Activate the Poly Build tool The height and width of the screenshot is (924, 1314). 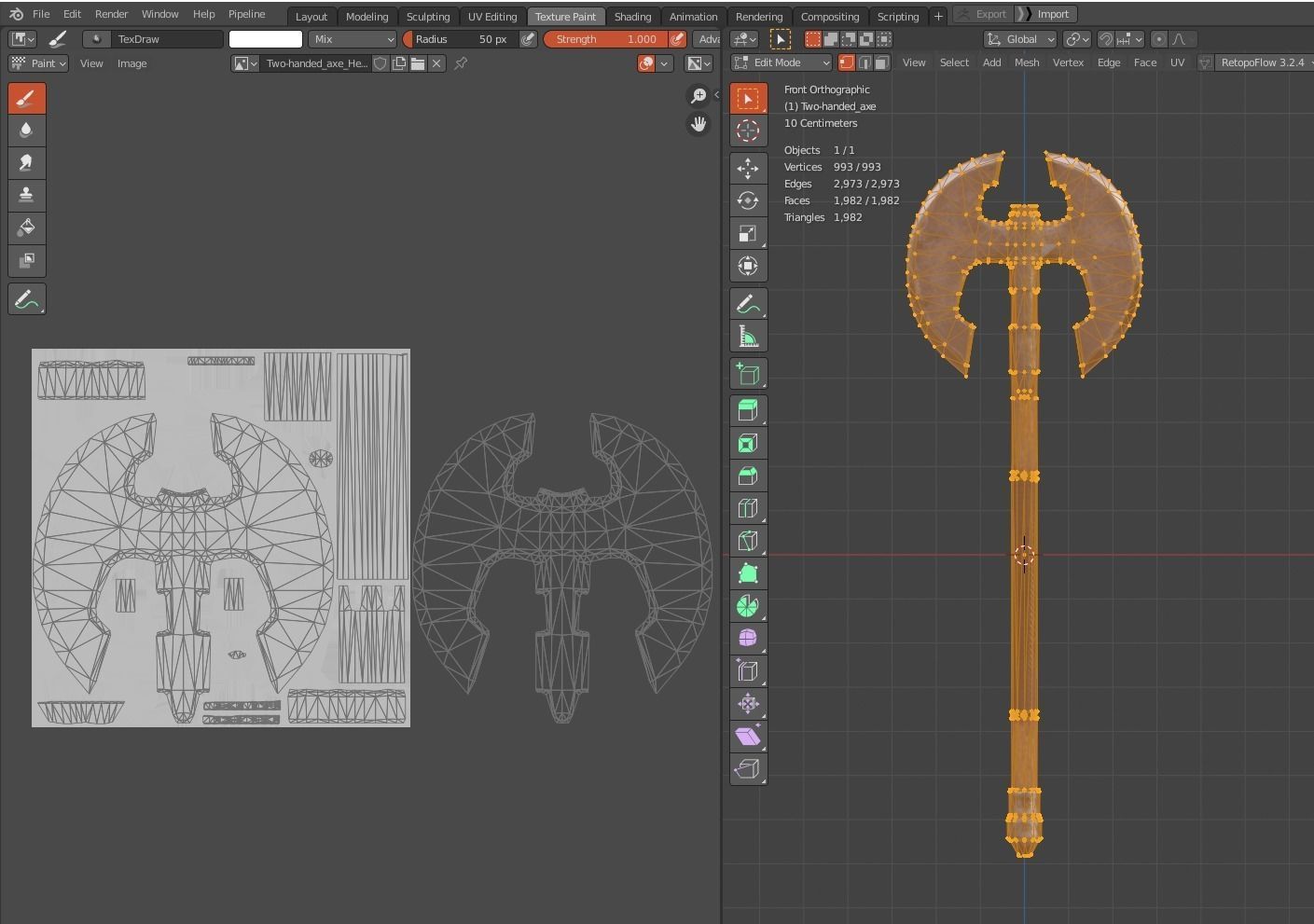(x=748, y=573)
